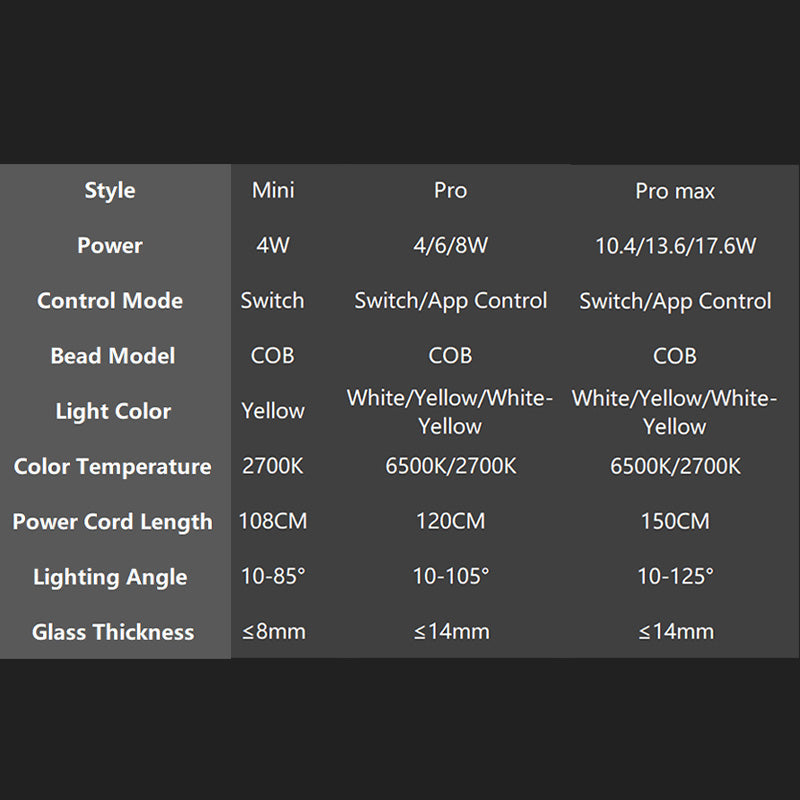Screen dimensions: 800x800
Task: Click the 4/6/8W power cell
Action: tap(450, 245)
